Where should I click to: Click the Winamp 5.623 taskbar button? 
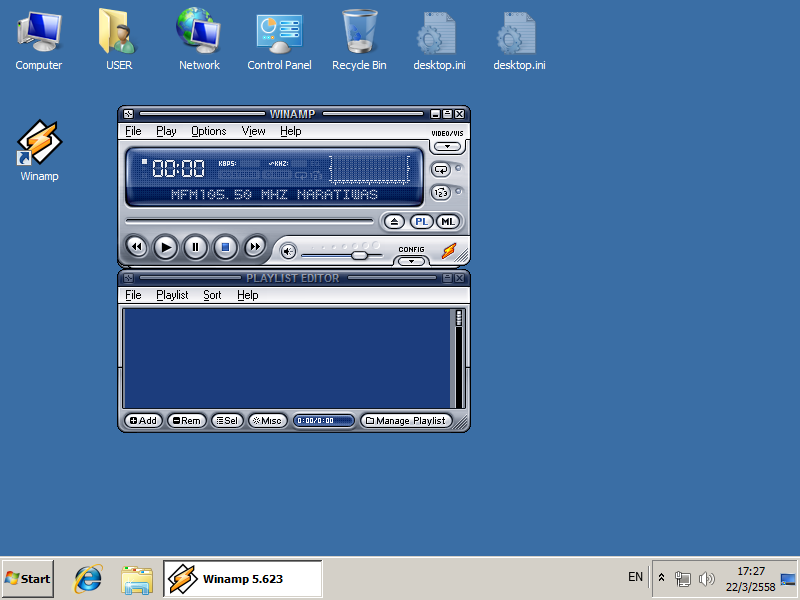point(243,579)
